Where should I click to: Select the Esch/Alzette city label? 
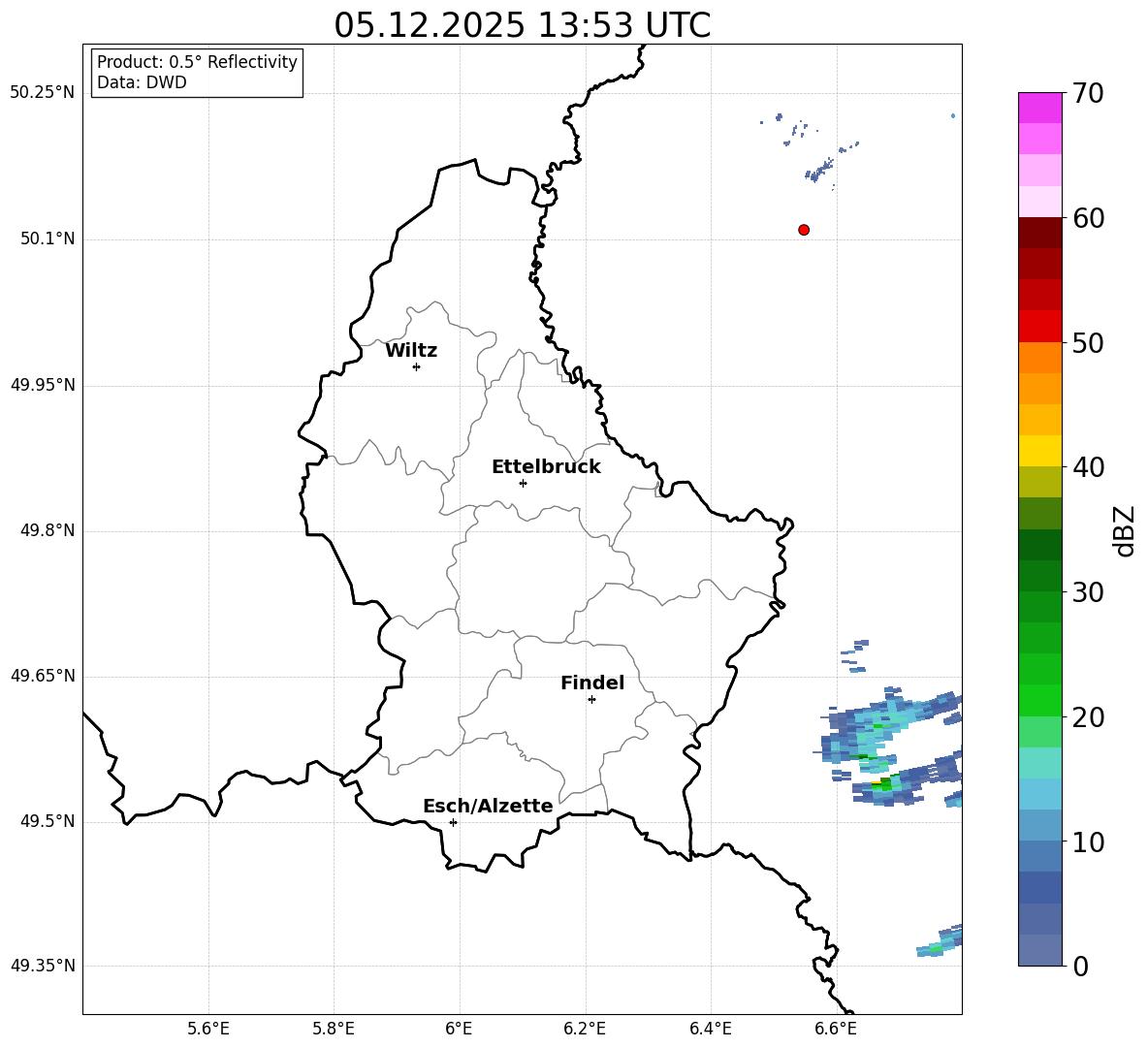coord(488,806)
